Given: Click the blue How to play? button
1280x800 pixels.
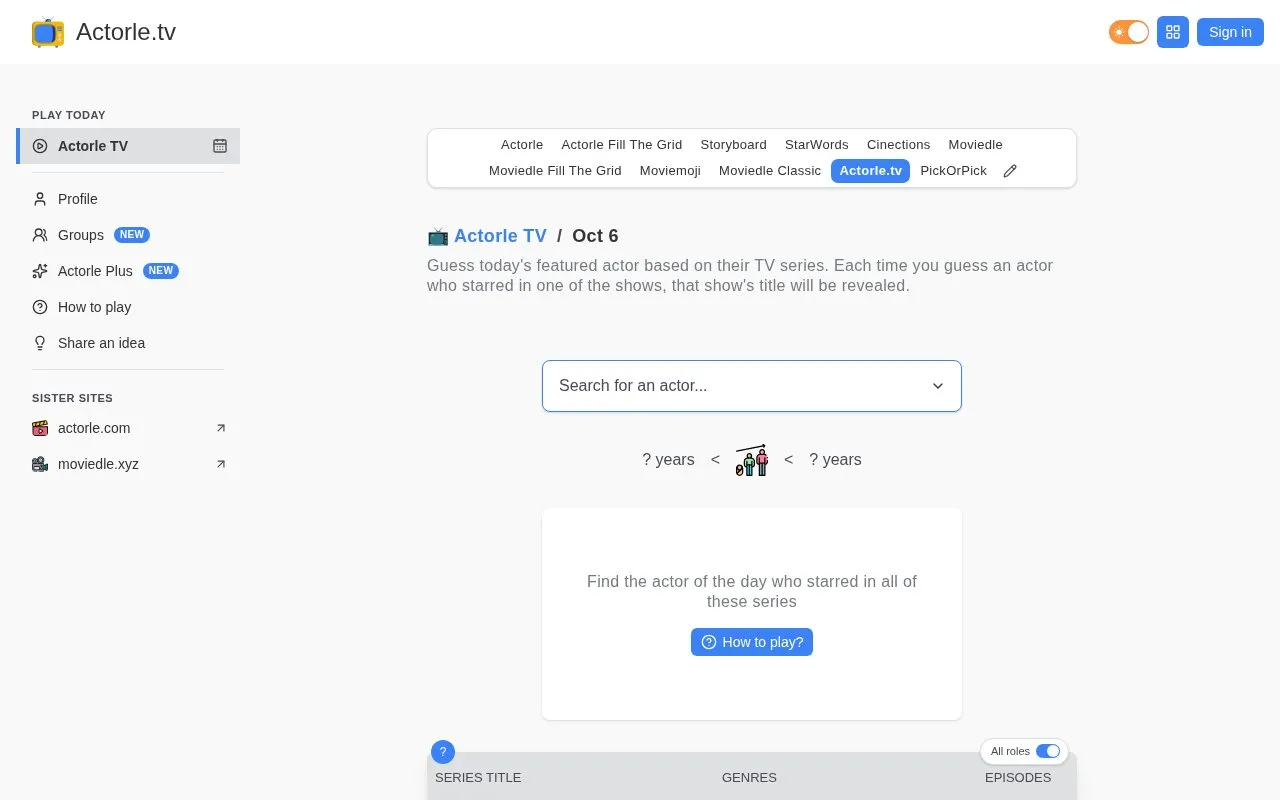Looking at the screenshot, I should tap(752, 642).
